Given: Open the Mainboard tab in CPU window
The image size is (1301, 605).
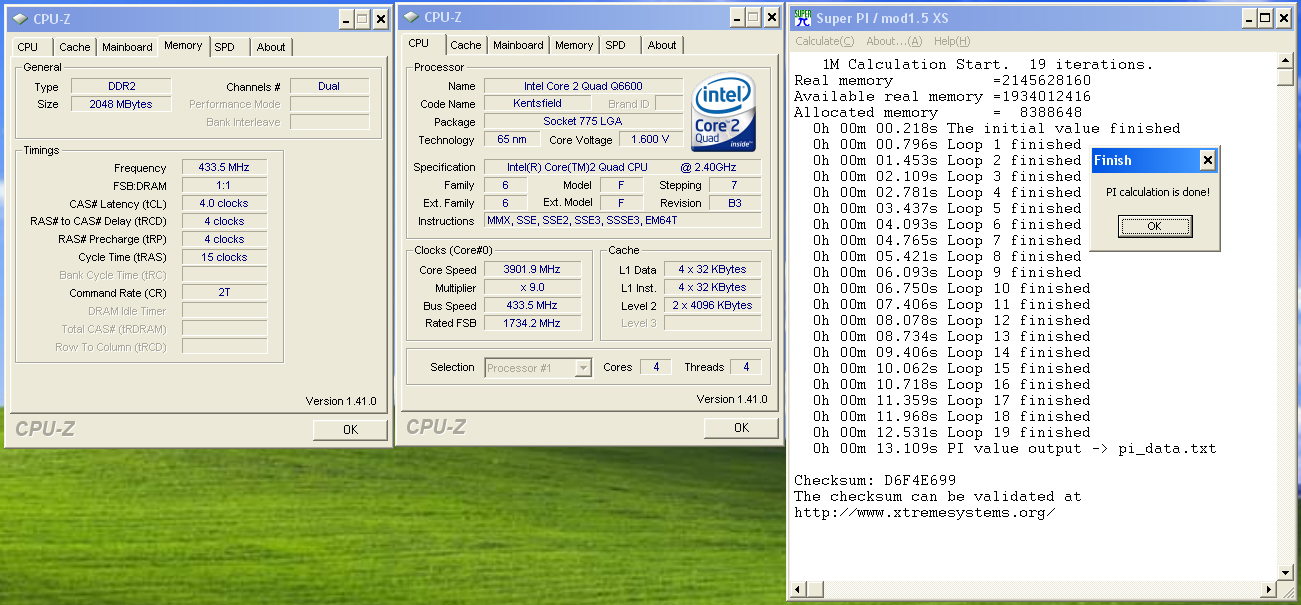Looking at the screenshot, I should (518, 45).
